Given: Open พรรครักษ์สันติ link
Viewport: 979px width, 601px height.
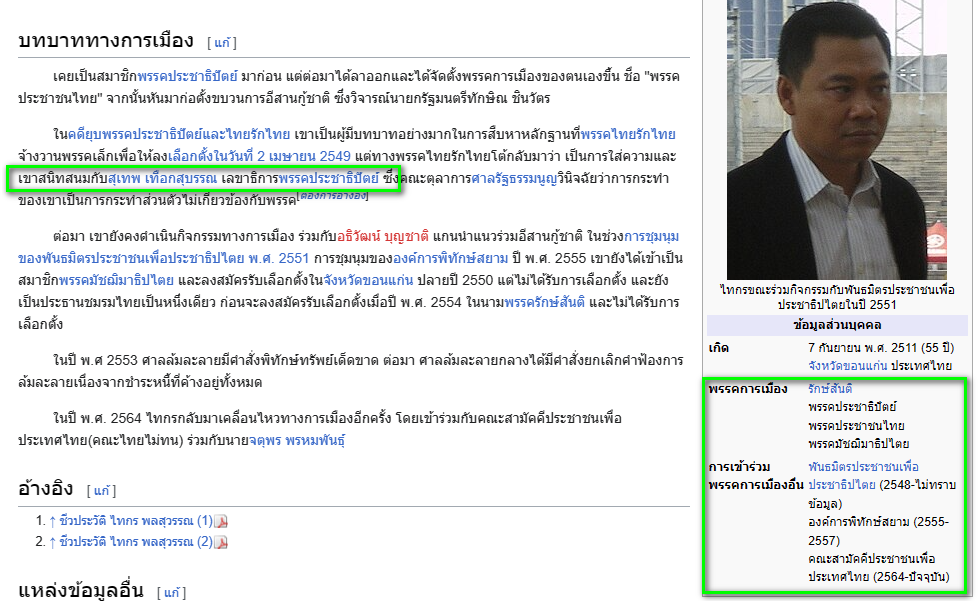Looking at the screenshot, I should tap(544, 303).
